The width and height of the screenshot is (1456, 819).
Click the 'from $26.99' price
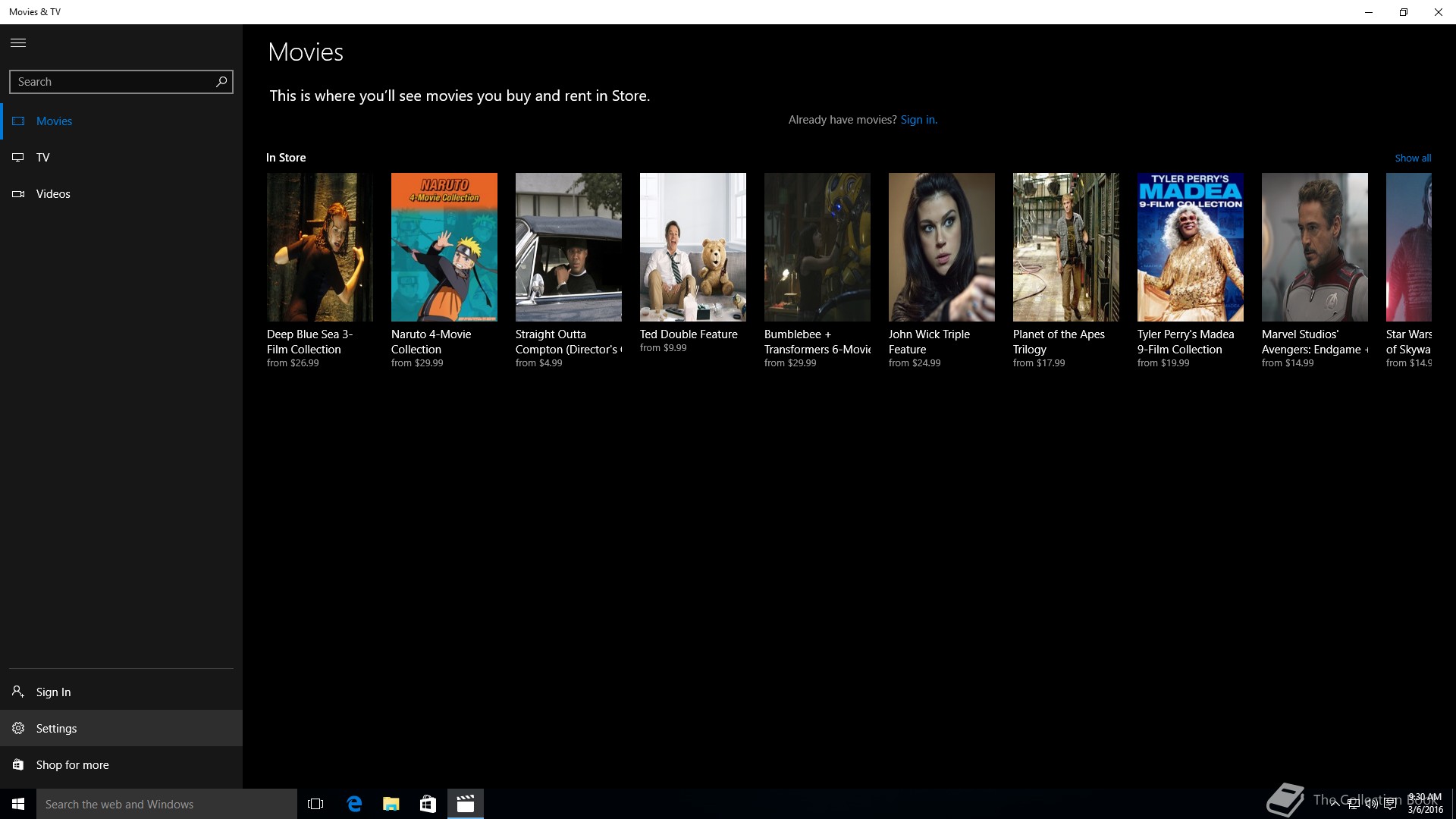point(293,363)
